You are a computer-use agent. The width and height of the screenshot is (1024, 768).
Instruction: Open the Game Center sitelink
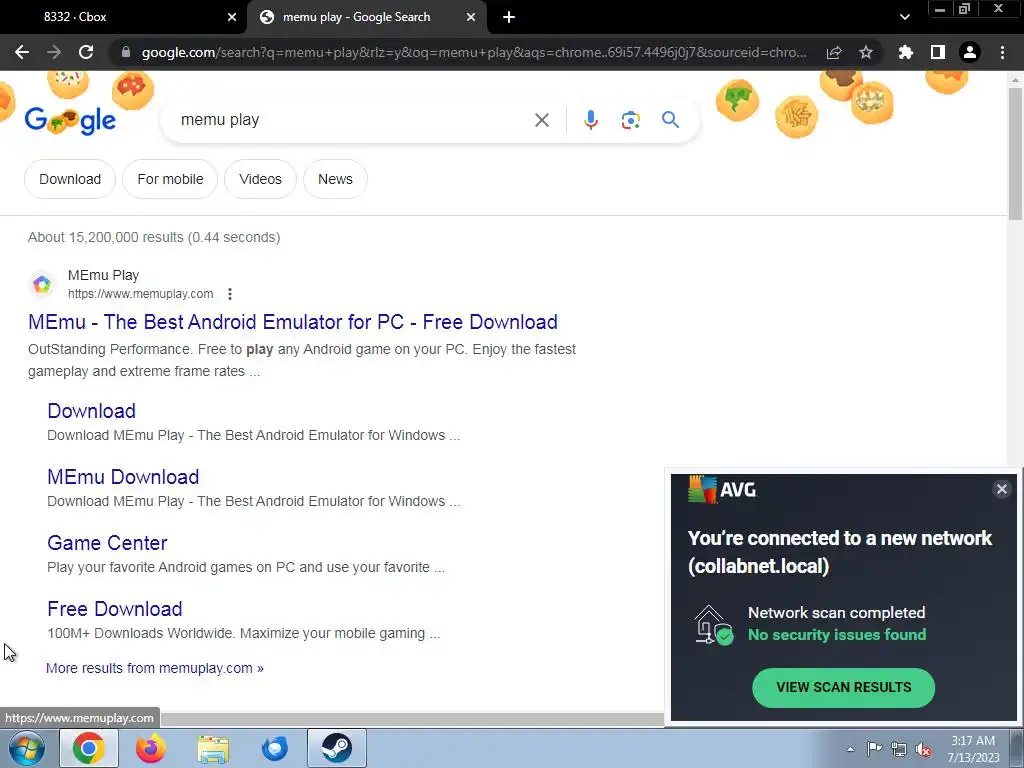107,543
